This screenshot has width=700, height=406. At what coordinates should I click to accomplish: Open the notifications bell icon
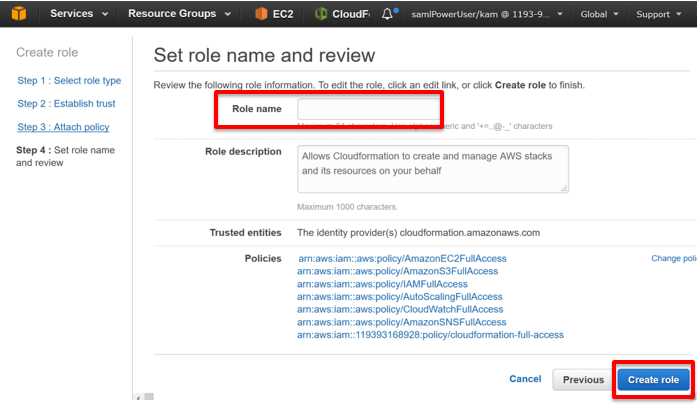388,14
